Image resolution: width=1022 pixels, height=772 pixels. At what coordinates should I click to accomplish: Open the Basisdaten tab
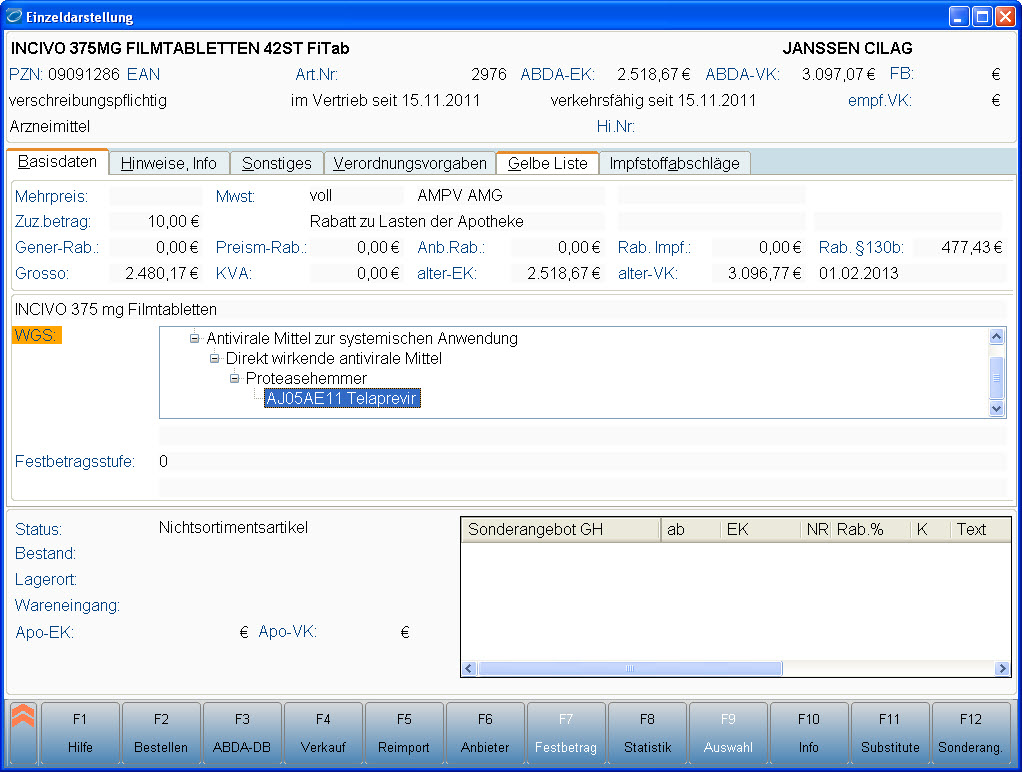click(x=57, y=162)
